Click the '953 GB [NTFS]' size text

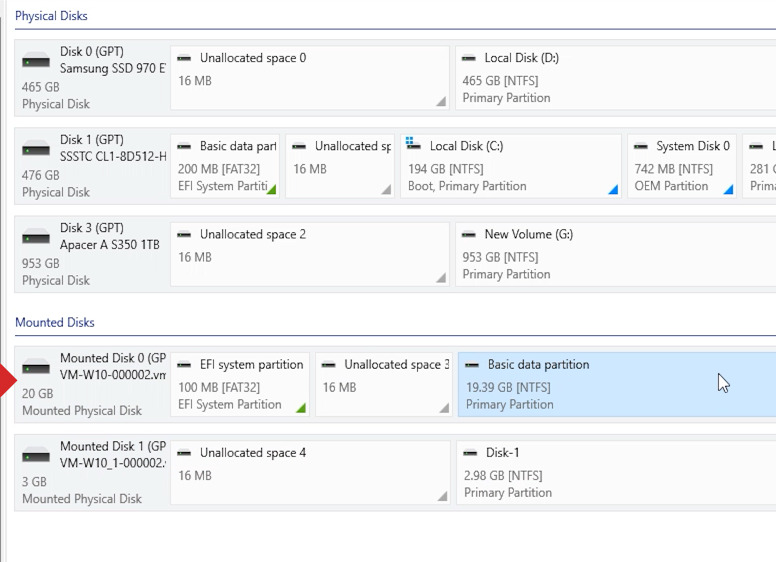click(x=500, y=257)
